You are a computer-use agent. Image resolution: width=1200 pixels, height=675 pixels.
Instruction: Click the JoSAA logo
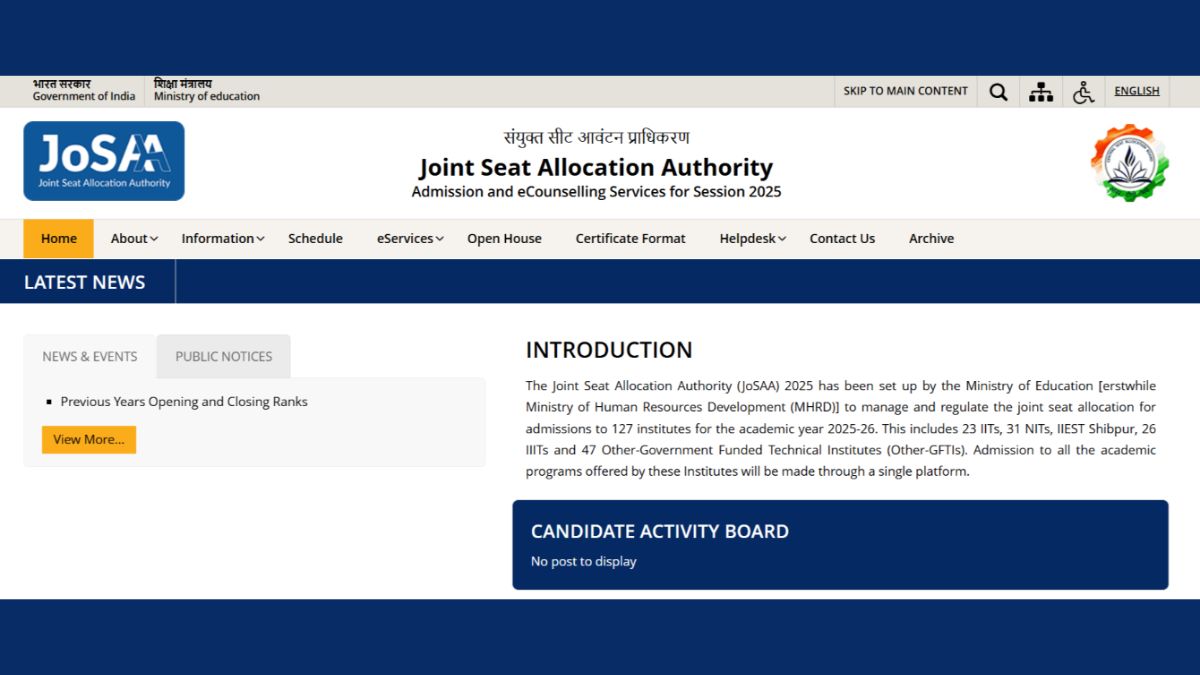click(x=103, y=161)
